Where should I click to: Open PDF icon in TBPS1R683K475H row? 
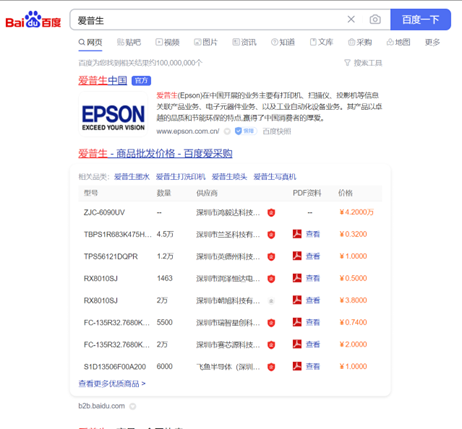297,234
